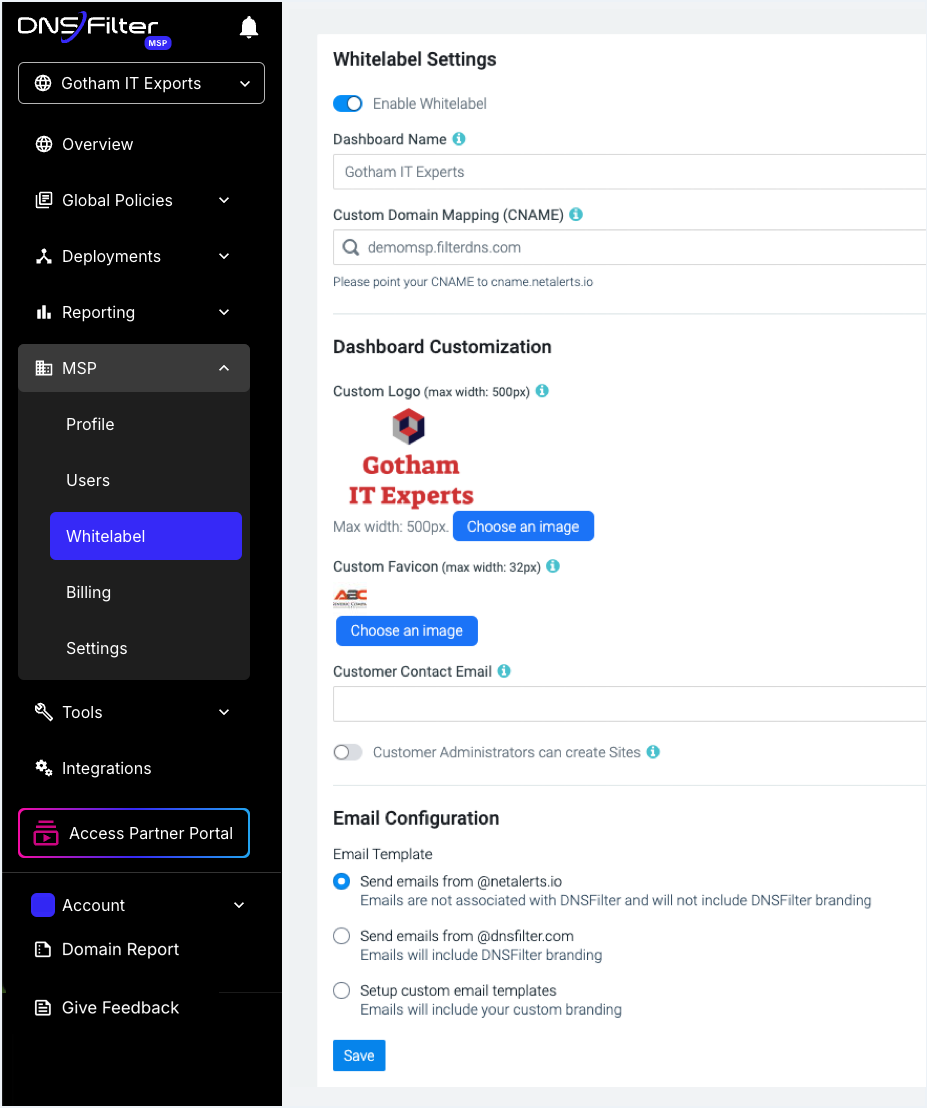Click info icon beside create Sites option
This screenshot has height=1108, width=927.
tap(654, 752)
